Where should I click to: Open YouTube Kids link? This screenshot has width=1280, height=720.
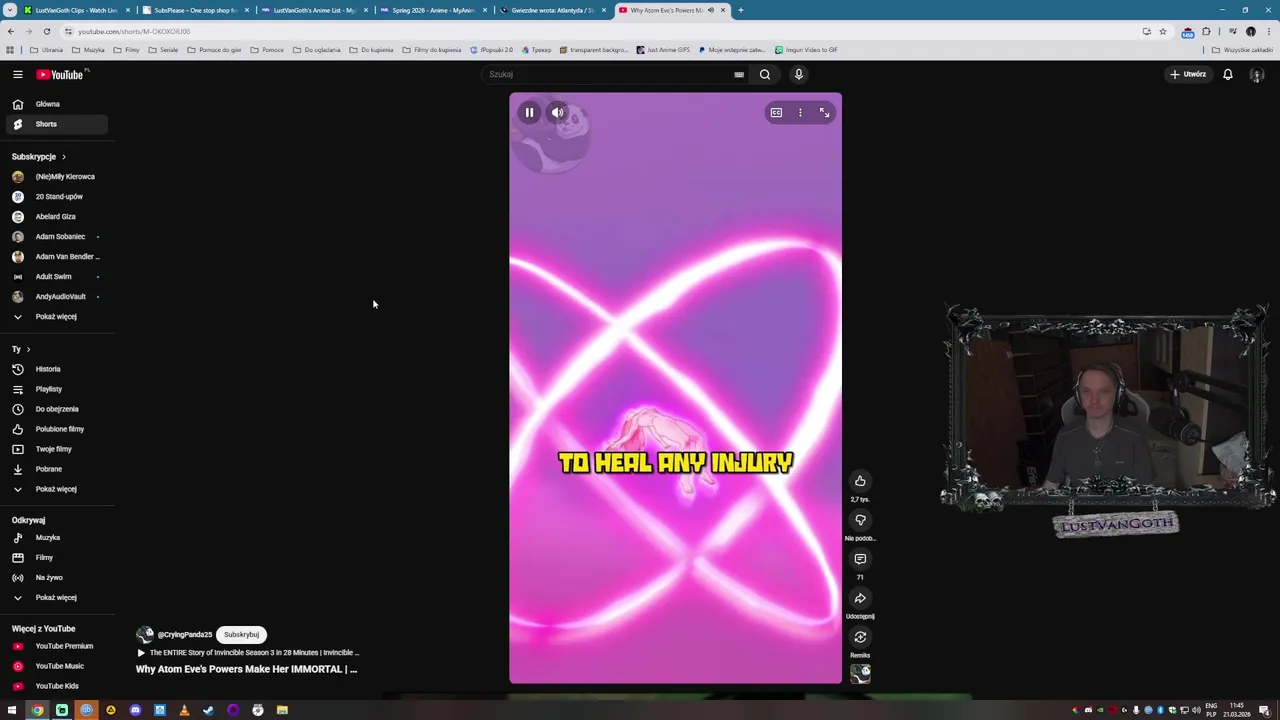pyautogui.click(x=56, y=686)
